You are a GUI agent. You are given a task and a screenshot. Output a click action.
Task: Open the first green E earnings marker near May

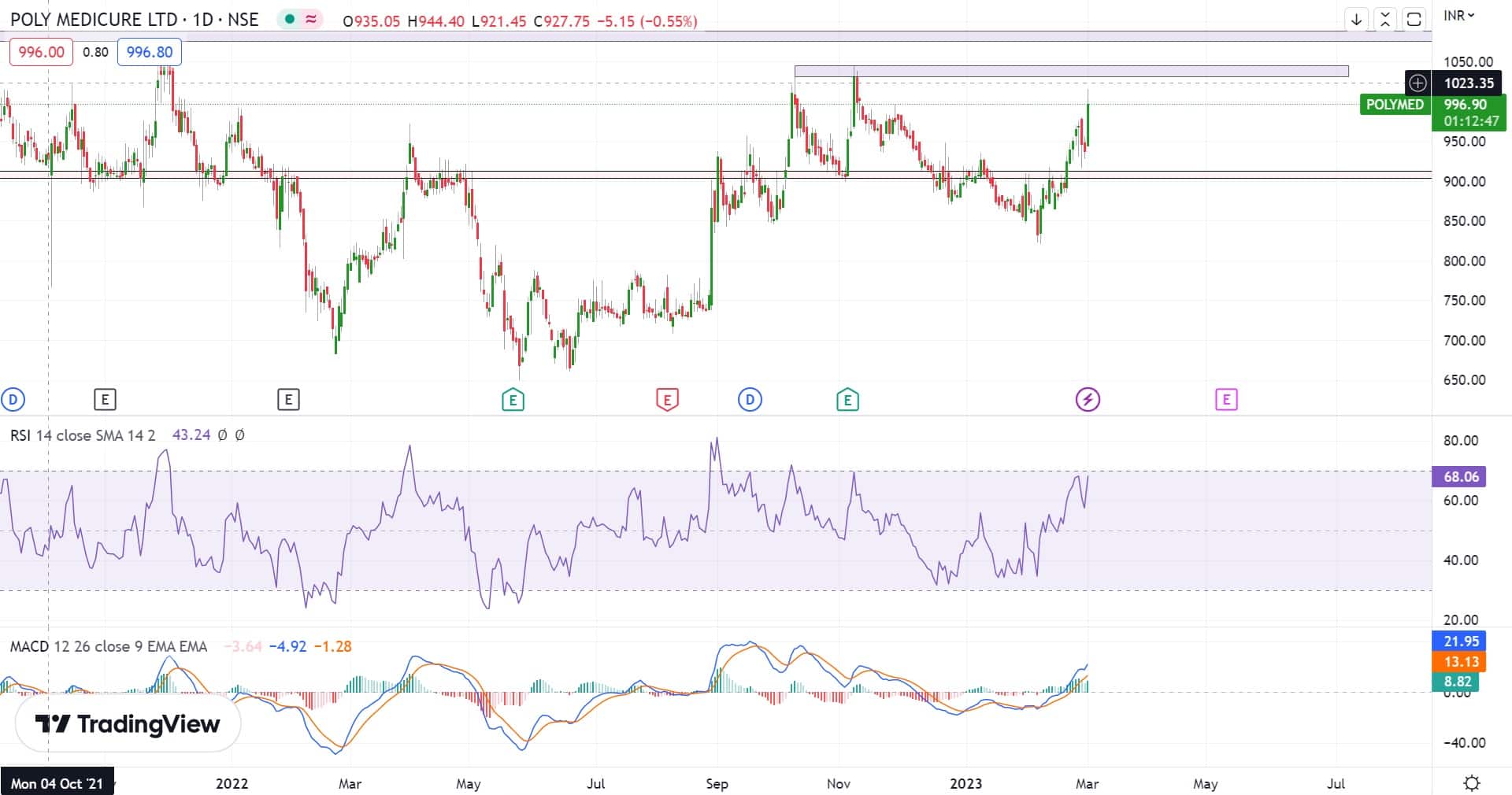pyautogui.click(x=513, y=400)
